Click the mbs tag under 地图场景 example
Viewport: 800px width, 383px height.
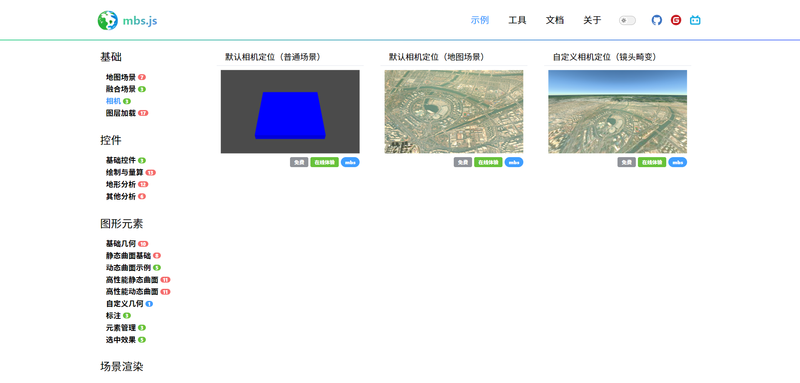click(x=514, y=162)
